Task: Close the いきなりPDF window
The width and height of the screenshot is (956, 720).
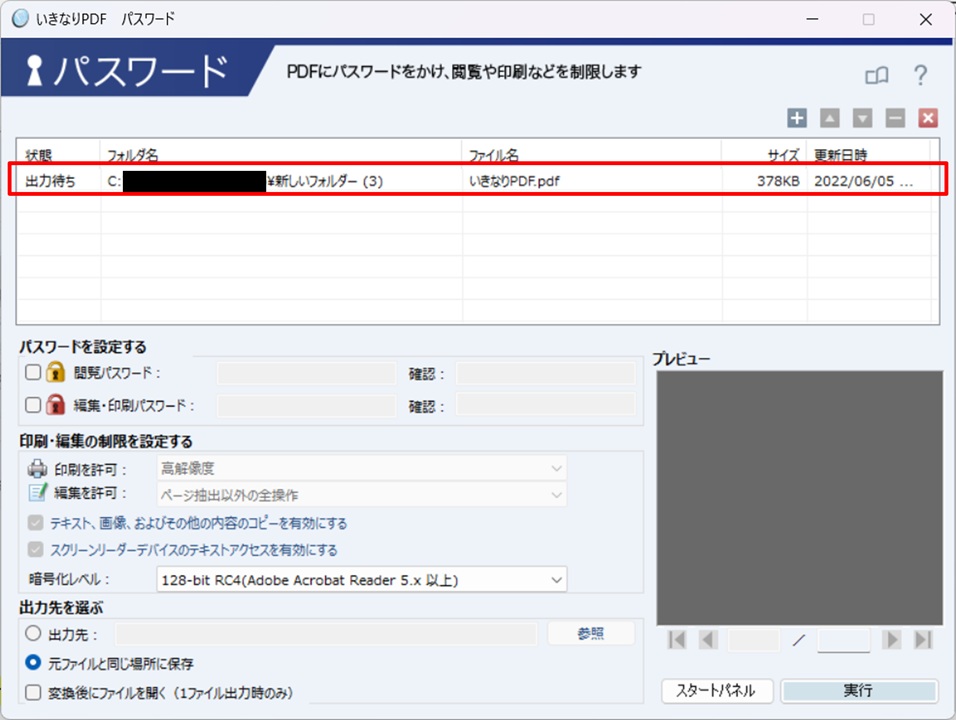Action: 926,19
